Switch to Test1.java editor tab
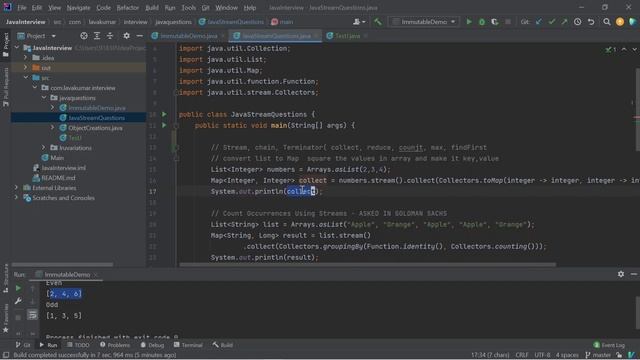640x360 pixels. pos(347,36)
